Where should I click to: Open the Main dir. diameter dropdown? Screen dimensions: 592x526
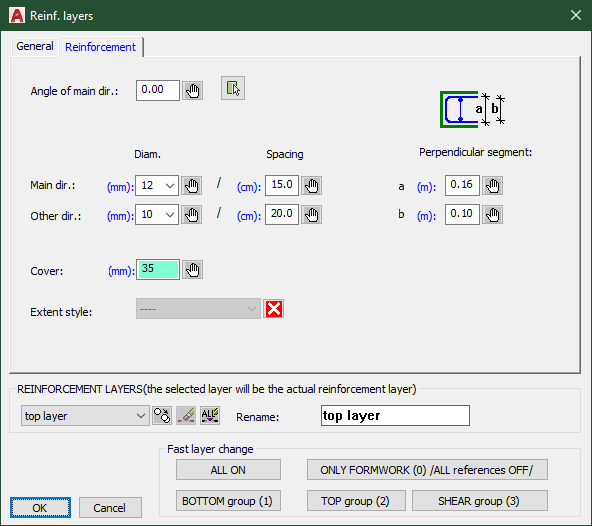(157, 185)
